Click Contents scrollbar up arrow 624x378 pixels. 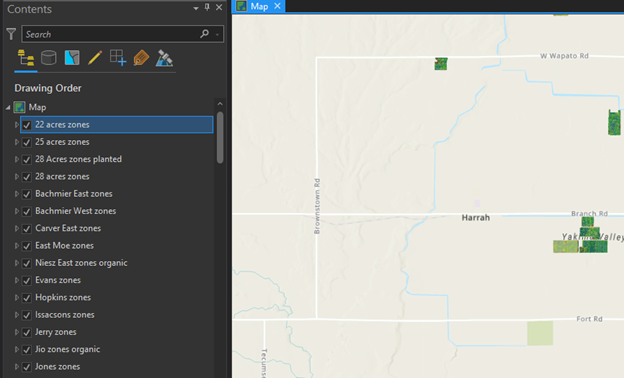[220, 104]
